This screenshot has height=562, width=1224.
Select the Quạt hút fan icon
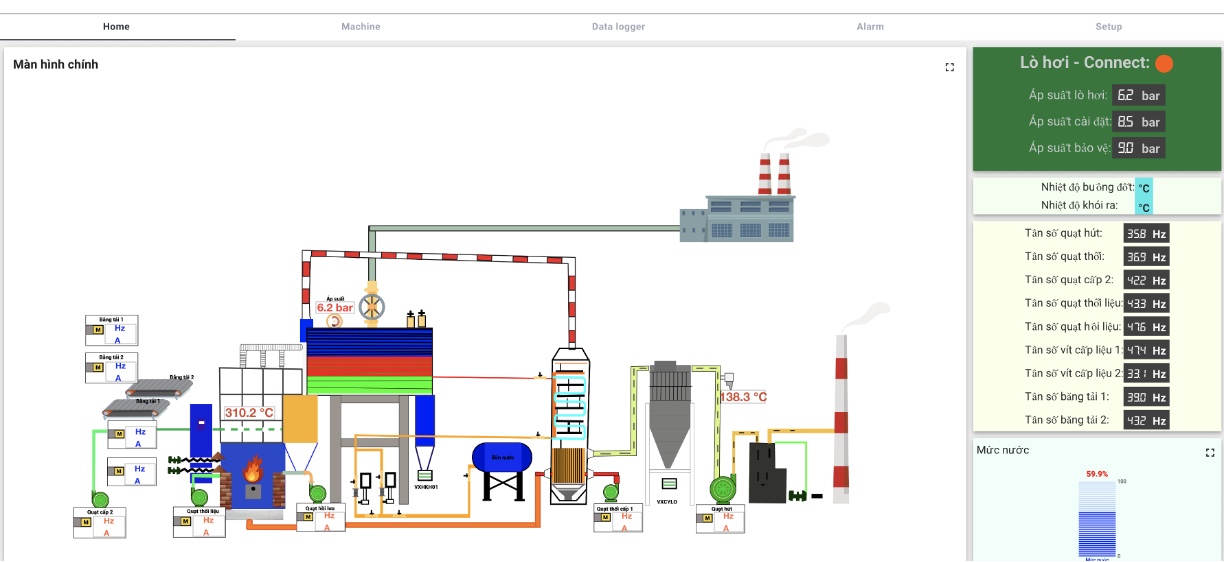point(722,489)
